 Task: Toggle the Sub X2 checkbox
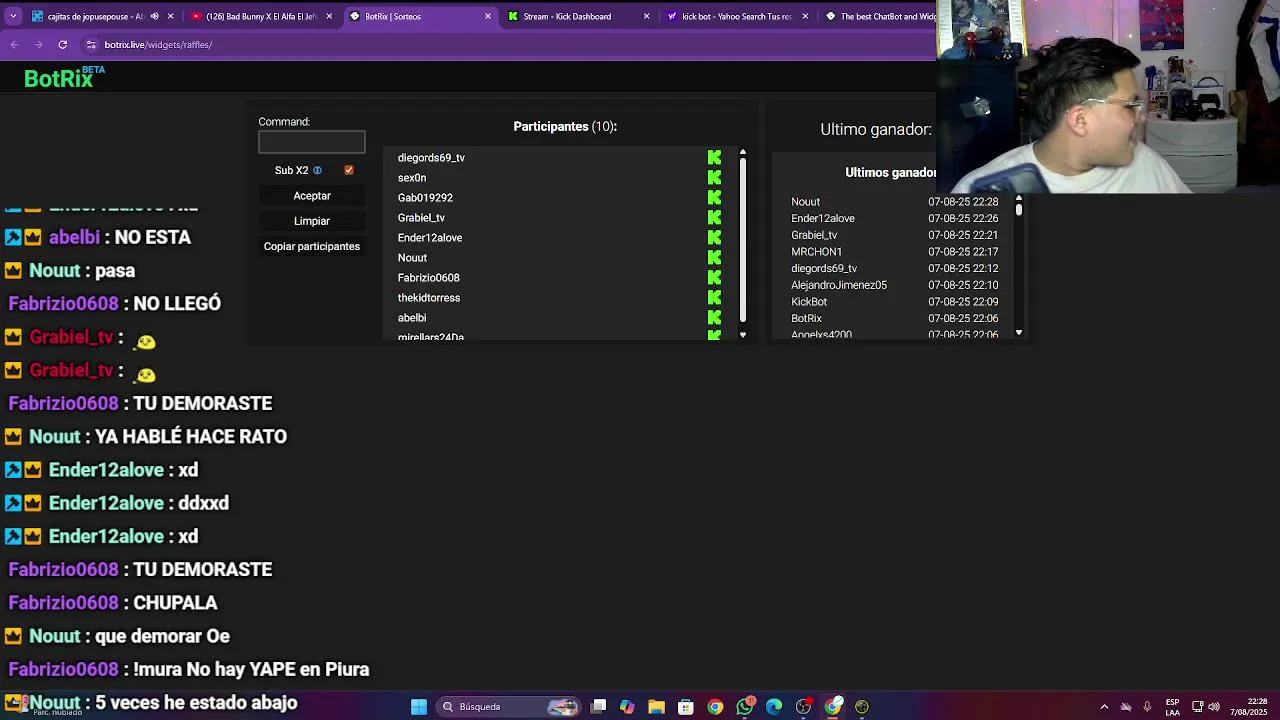(349, 170)
